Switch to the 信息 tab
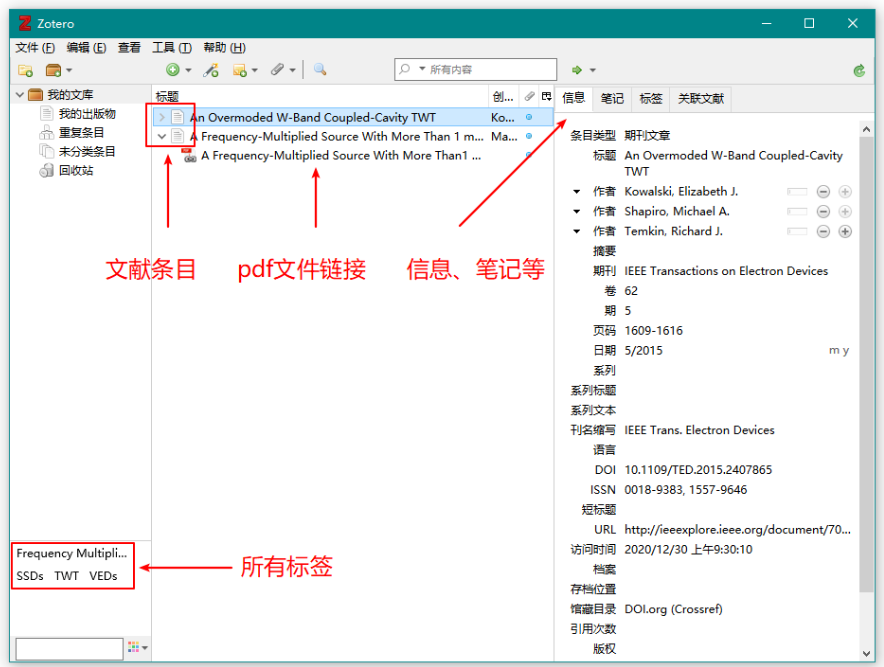The height and width of the screenshot is (667, 884). pyautogui.click(x=574, y=98)
